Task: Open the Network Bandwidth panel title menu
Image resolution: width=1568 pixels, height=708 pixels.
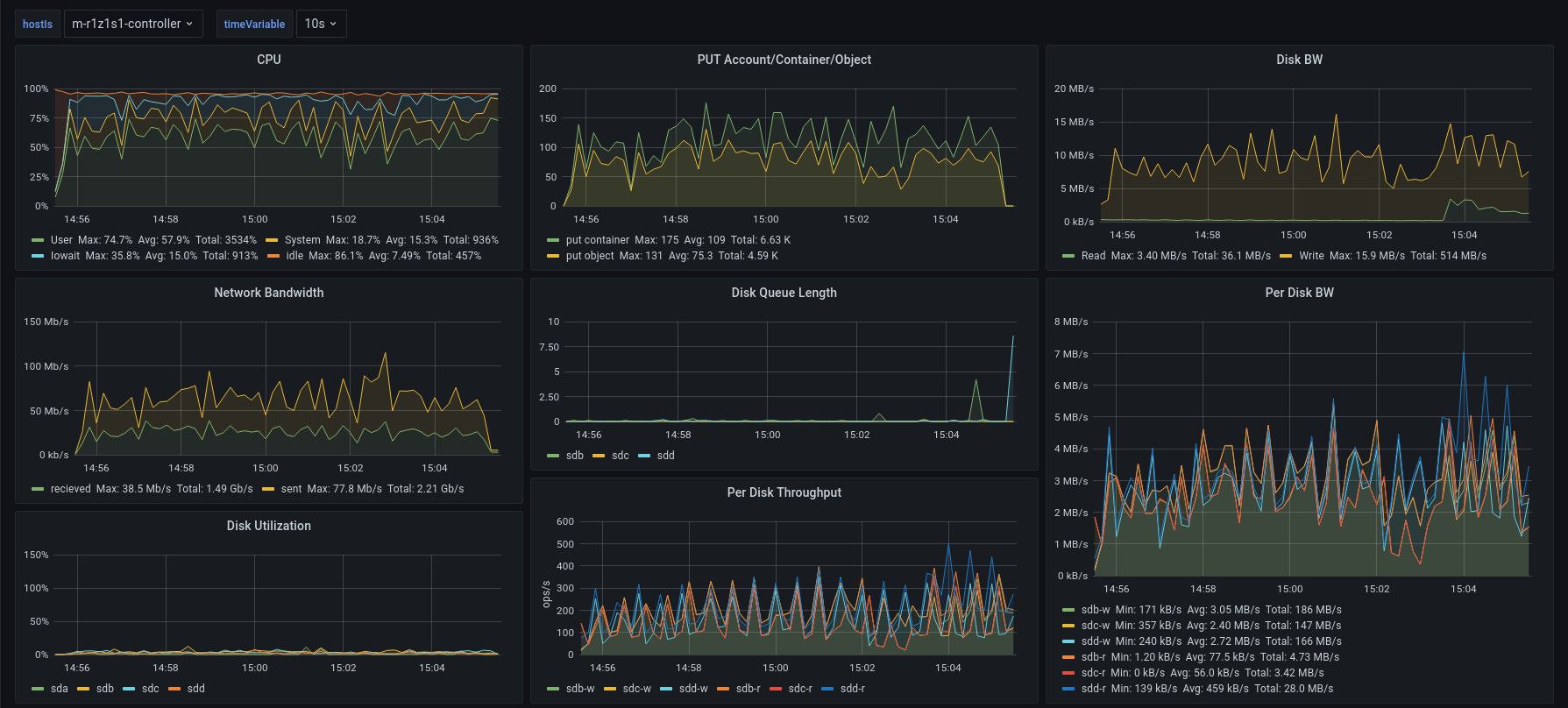Action: tap(268, 293)
